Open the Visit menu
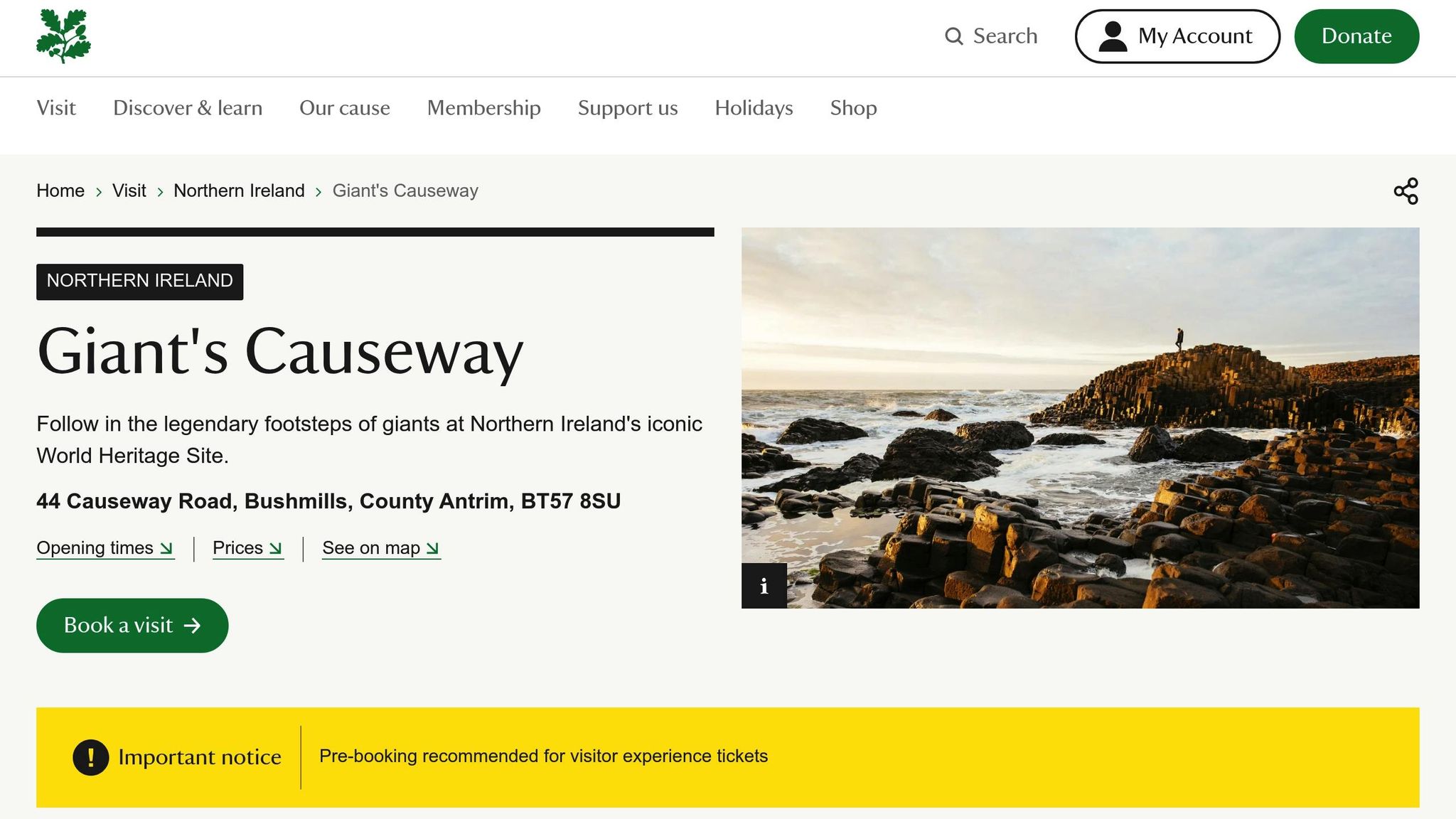This screenshot has height=819, width=1456. [56, 108]
